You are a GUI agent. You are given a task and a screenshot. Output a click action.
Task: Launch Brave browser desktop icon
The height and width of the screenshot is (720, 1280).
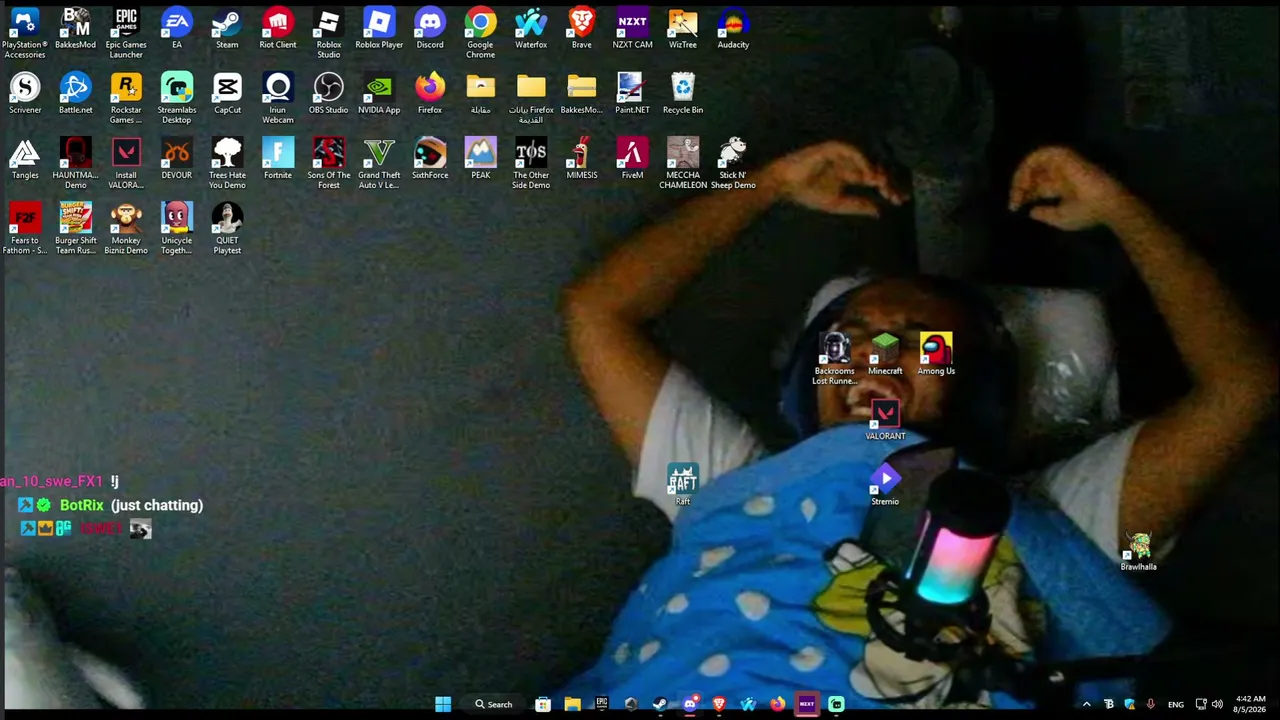(x=581, y=28)
